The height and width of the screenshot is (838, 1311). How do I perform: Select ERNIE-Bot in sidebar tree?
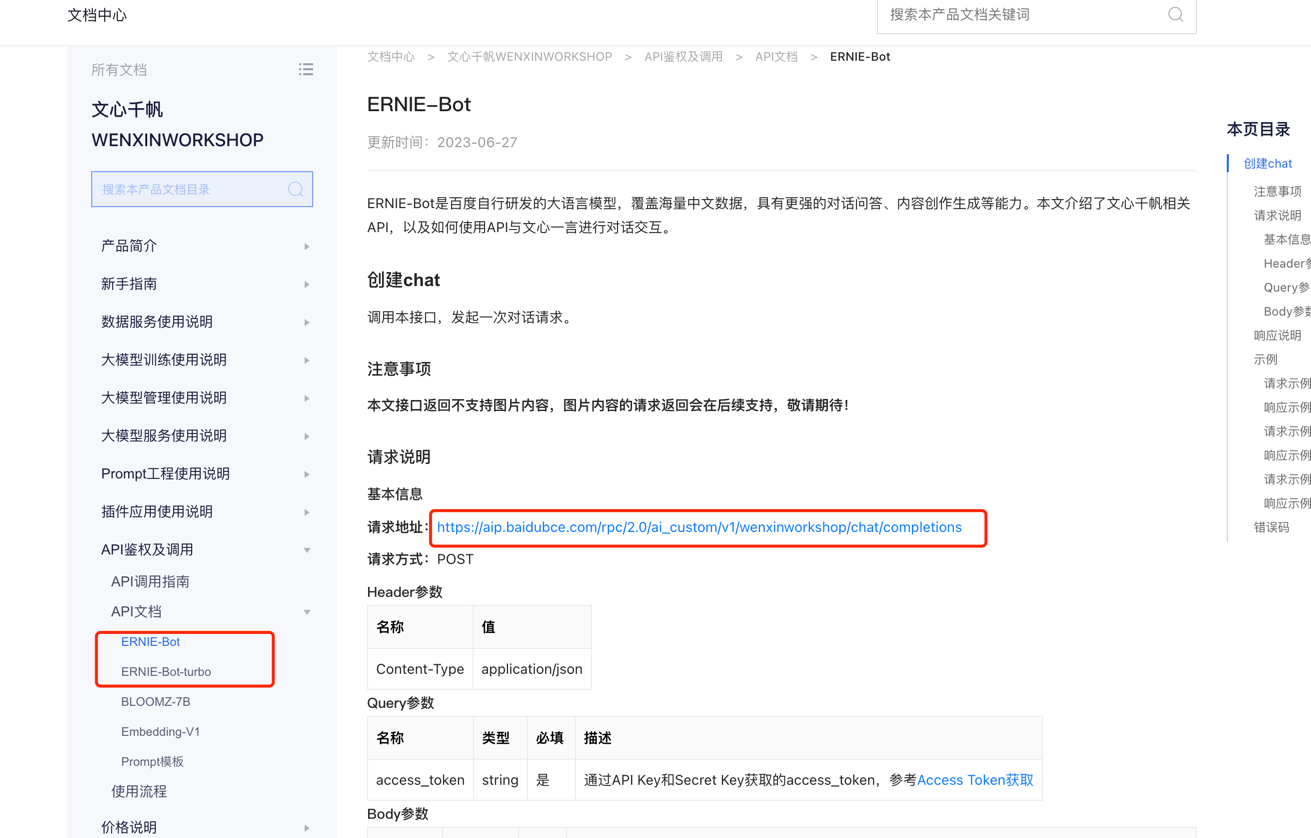tap(150, 642)
